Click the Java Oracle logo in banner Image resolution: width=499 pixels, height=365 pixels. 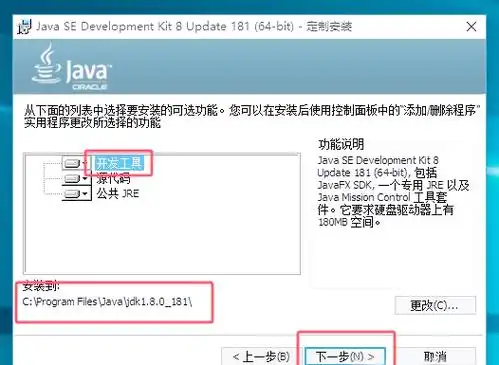point(71,67)
